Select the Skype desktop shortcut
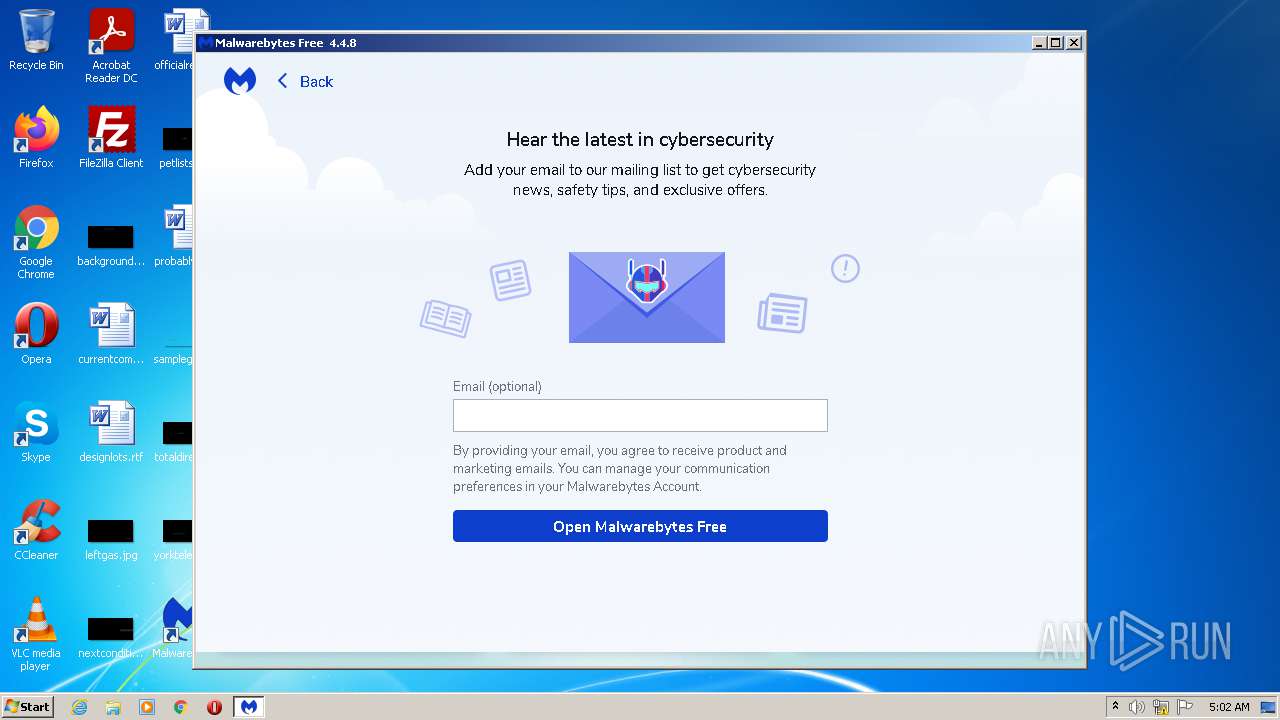Viewport: 1280px width, 720px height. (36, 432)
